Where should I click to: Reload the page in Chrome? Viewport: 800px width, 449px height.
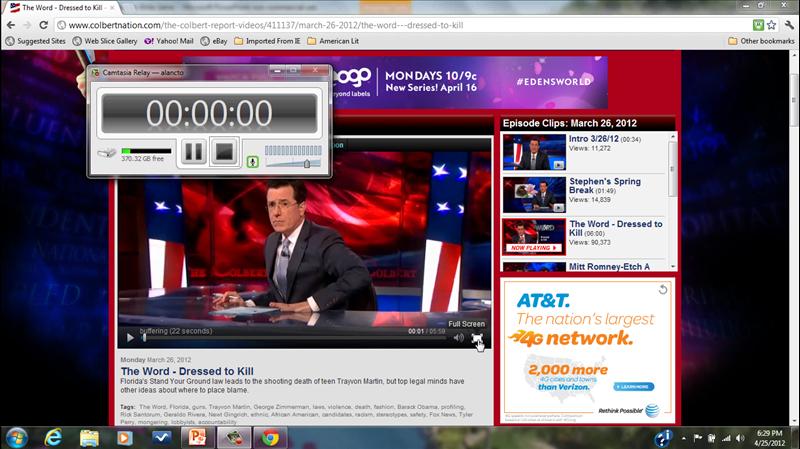point(43,25)
